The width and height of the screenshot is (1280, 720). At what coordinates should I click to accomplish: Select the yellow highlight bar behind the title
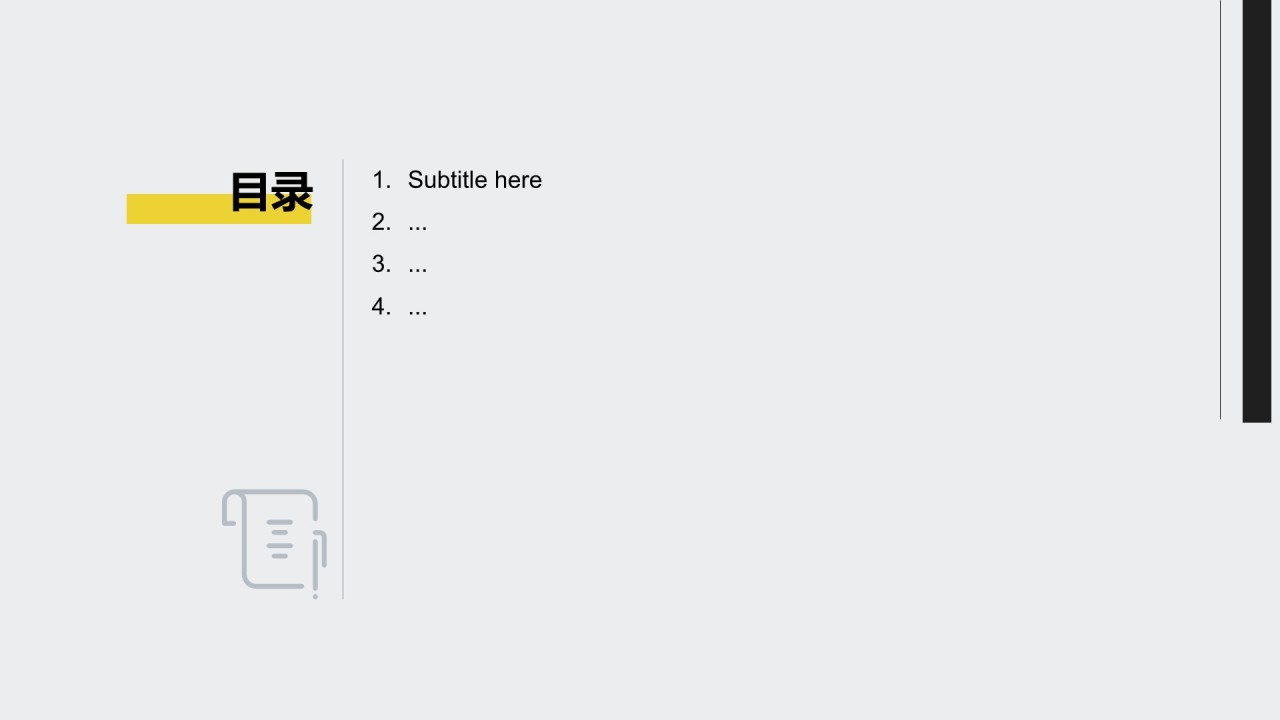[219, 209]
